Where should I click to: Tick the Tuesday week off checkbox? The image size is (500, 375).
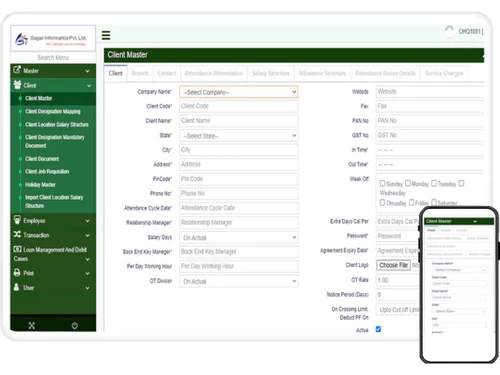[x=434, y=183]
